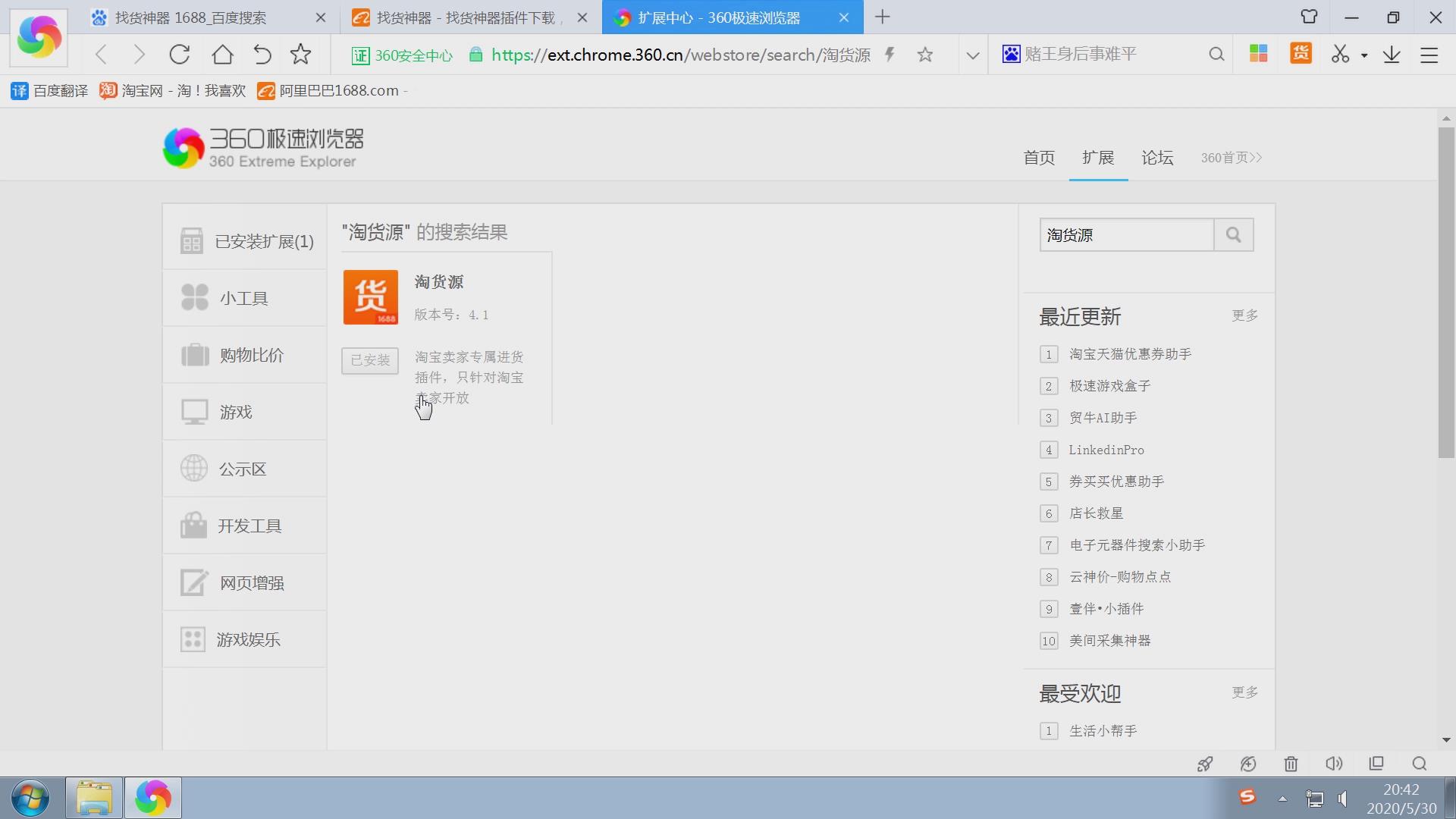This screenshot has height=819, width=1456.
Task: Capture a screenshot with the scissors tool
Action: pos(1339,54)
